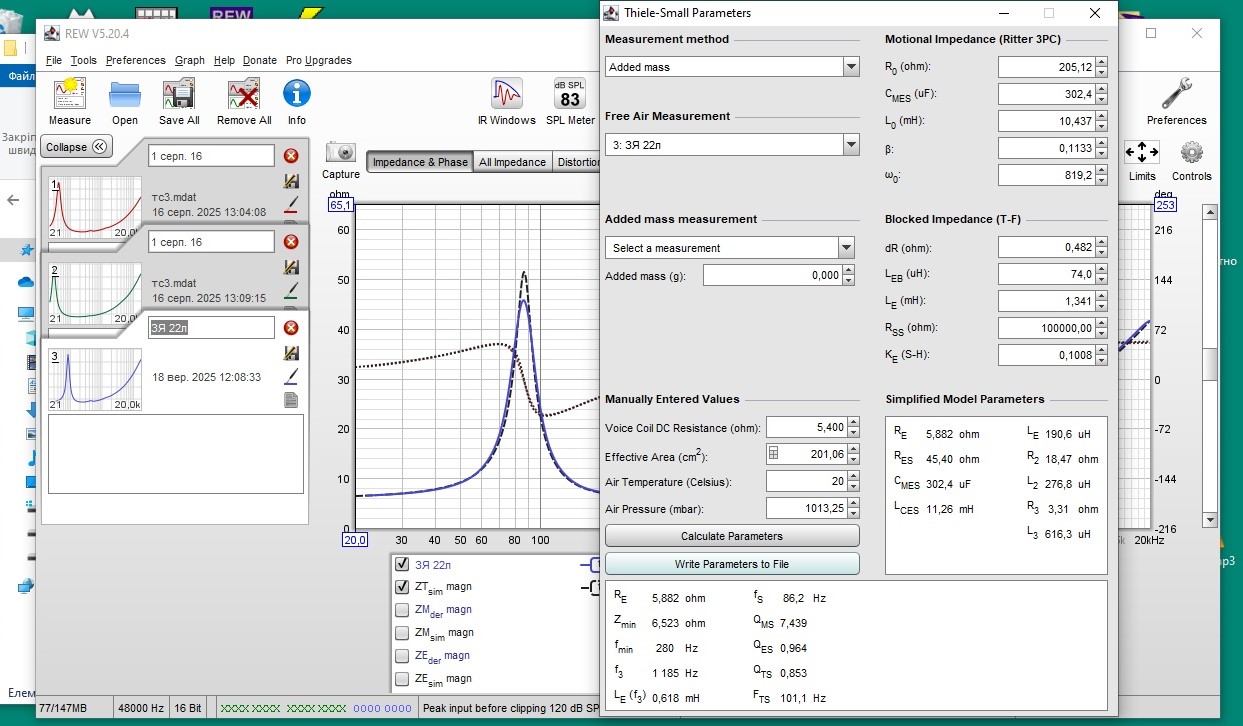Click the Voice Coil DC Resistance field
The image size is (1243, 726).
coord(805,428)
